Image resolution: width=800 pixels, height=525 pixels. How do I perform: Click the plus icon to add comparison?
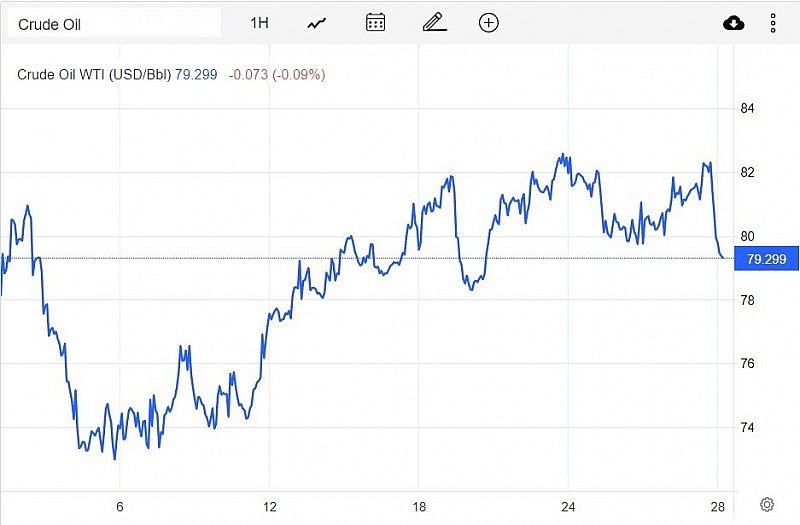489,22
